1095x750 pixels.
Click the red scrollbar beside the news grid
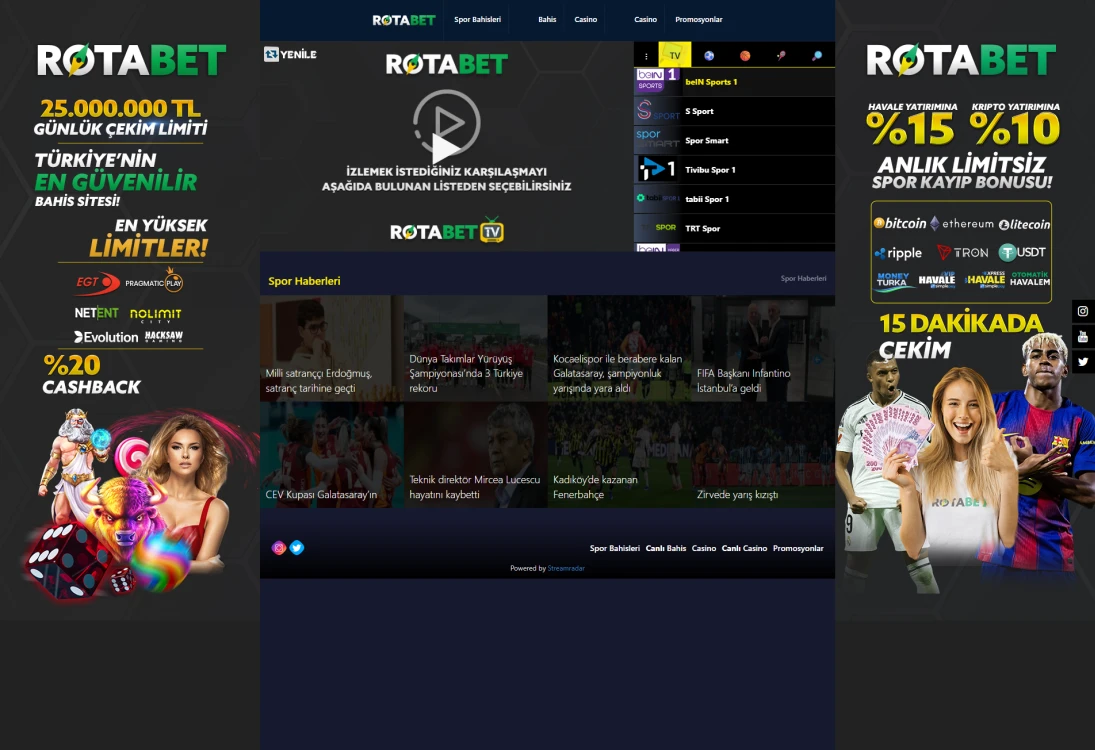coord(832,400)
